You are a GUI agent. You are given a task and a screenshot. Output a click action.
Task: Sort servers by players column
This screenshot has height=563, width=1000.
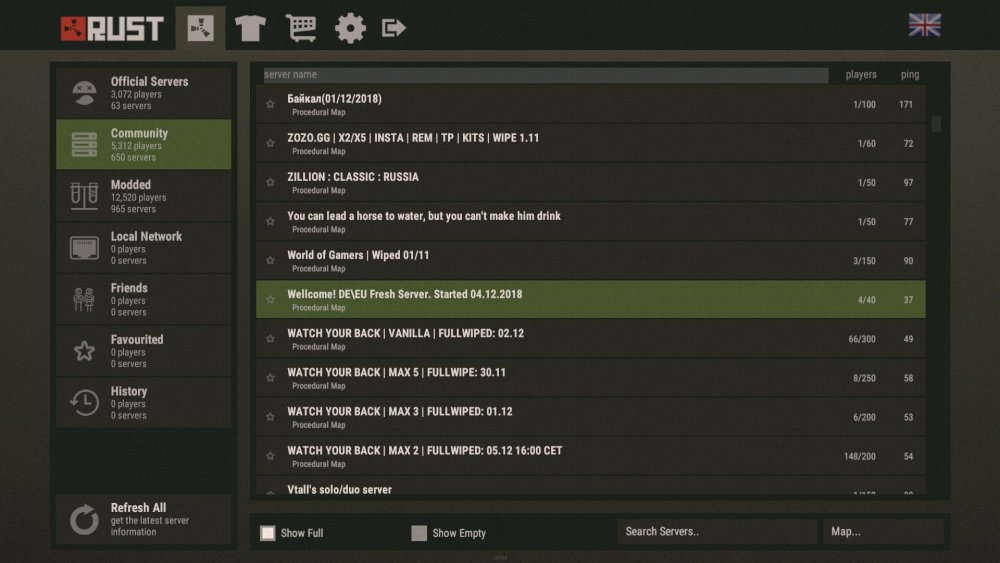point(860,75)
